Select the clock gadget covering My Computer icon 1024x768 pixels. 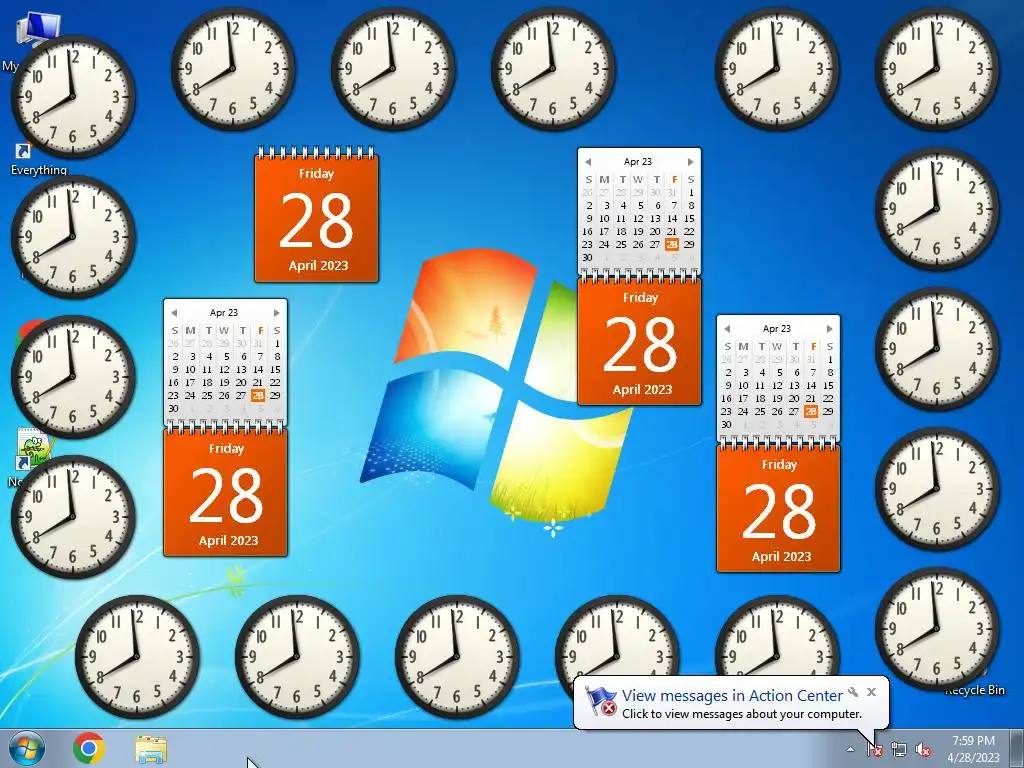(72, 97)
